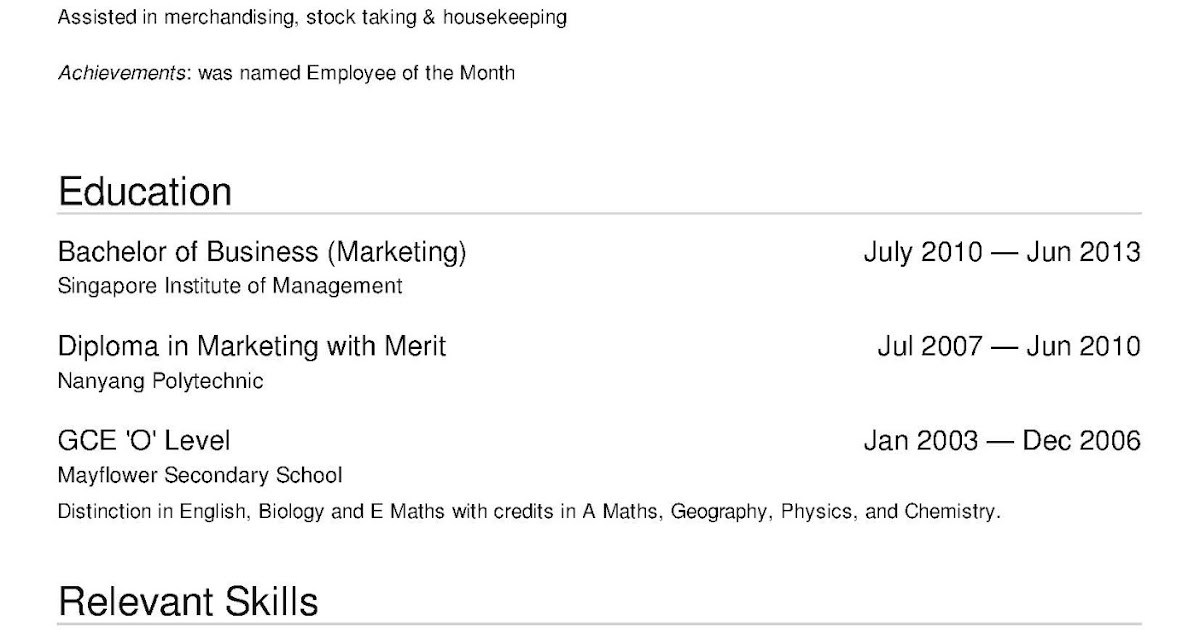Select the GCE 'O' Level entry title

pos(144,440)
